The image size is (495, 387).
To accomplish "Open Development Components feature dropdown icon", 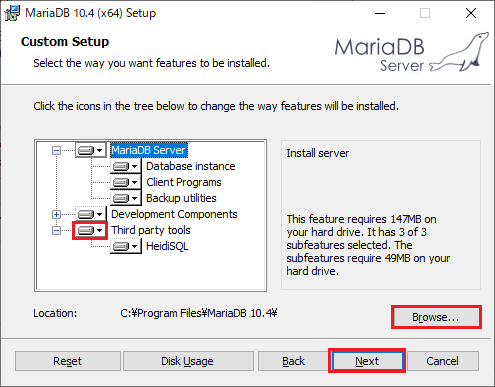I will 90,214.
